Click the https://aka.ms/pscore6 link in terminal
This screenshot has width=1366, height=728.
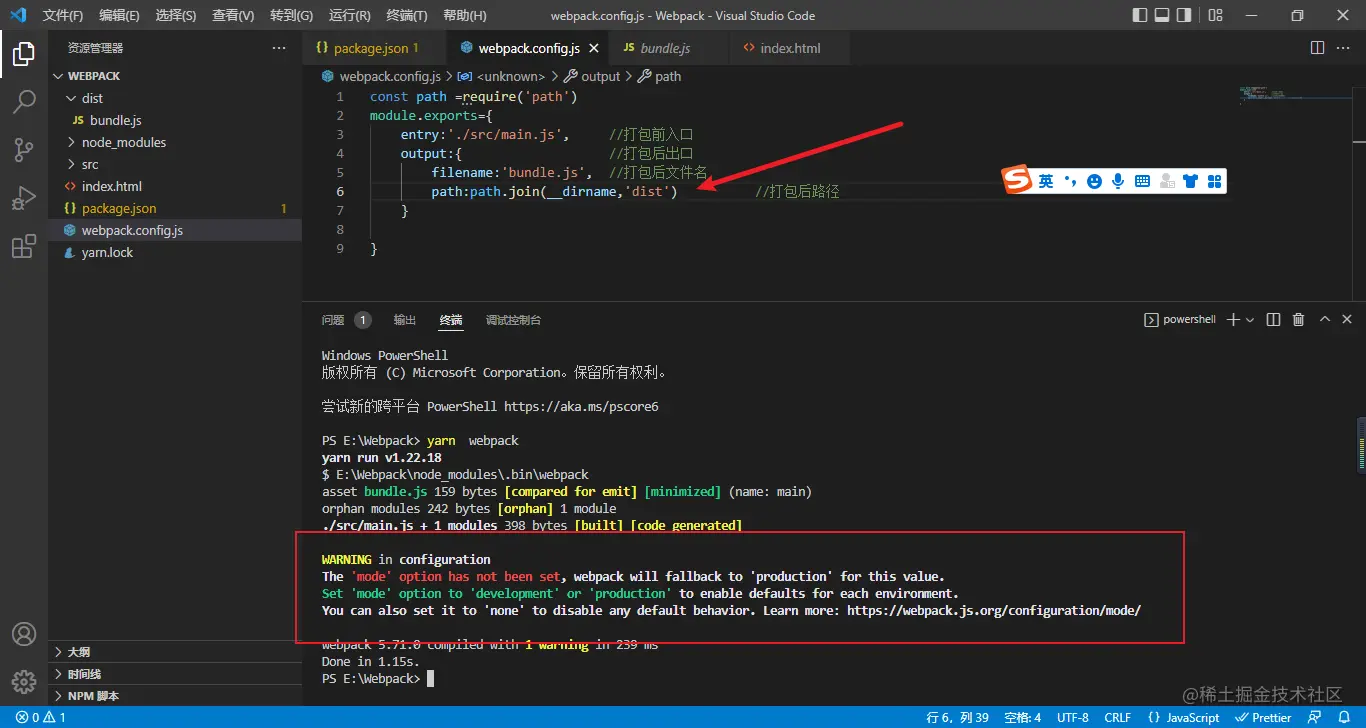(x=581, y=407)
